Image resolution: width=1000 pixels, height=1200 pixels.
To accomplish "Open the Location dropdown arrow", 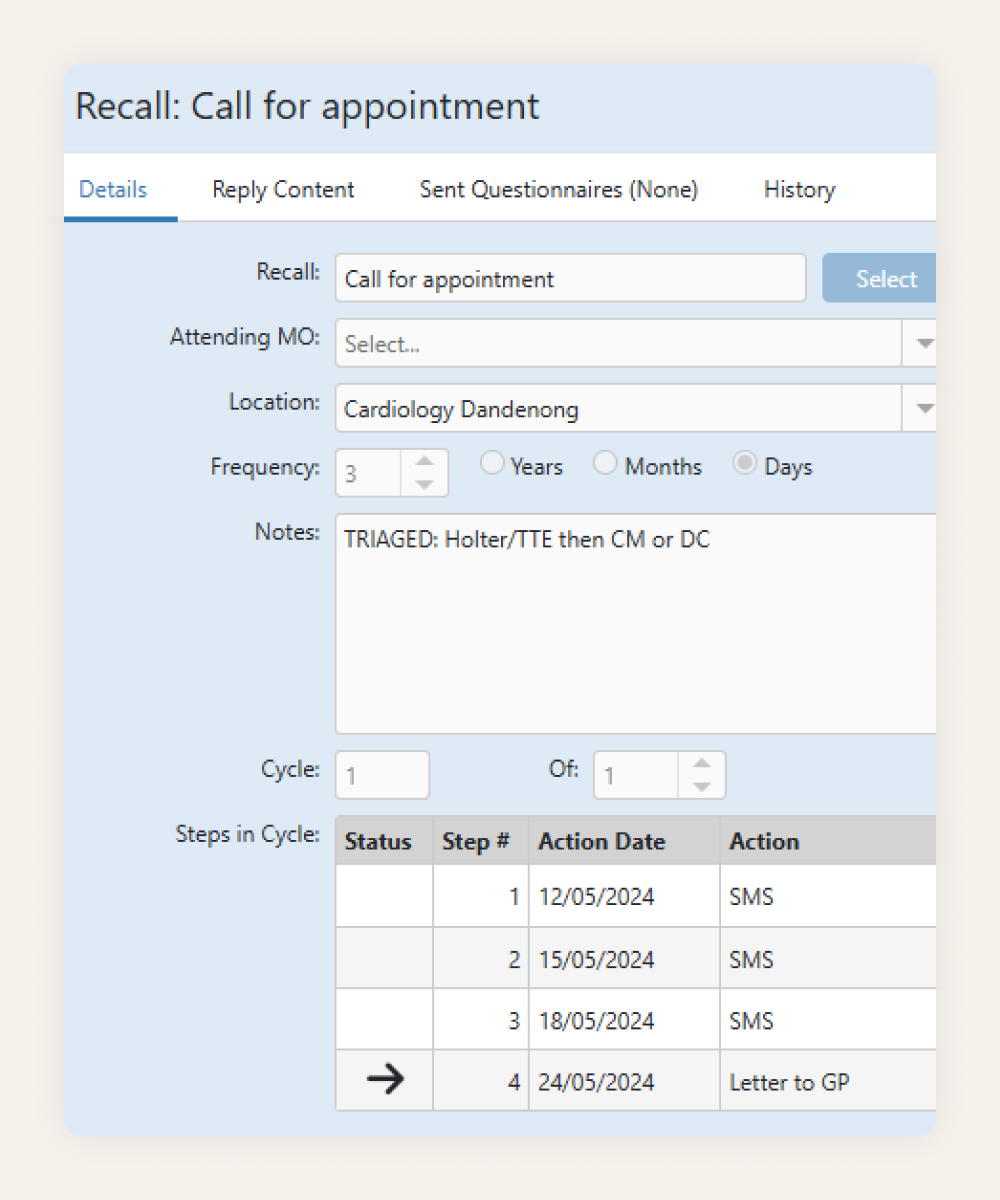I will [x=920, y=408].
